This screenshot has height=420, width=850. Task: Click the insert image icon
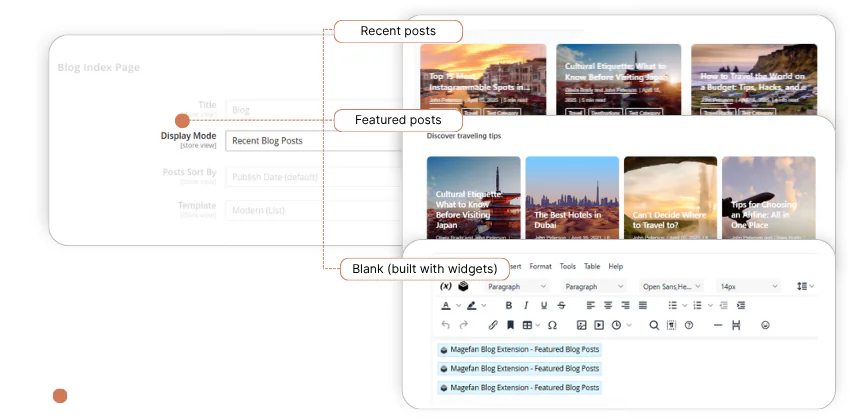pyautogui.click(x=581, y=325)
